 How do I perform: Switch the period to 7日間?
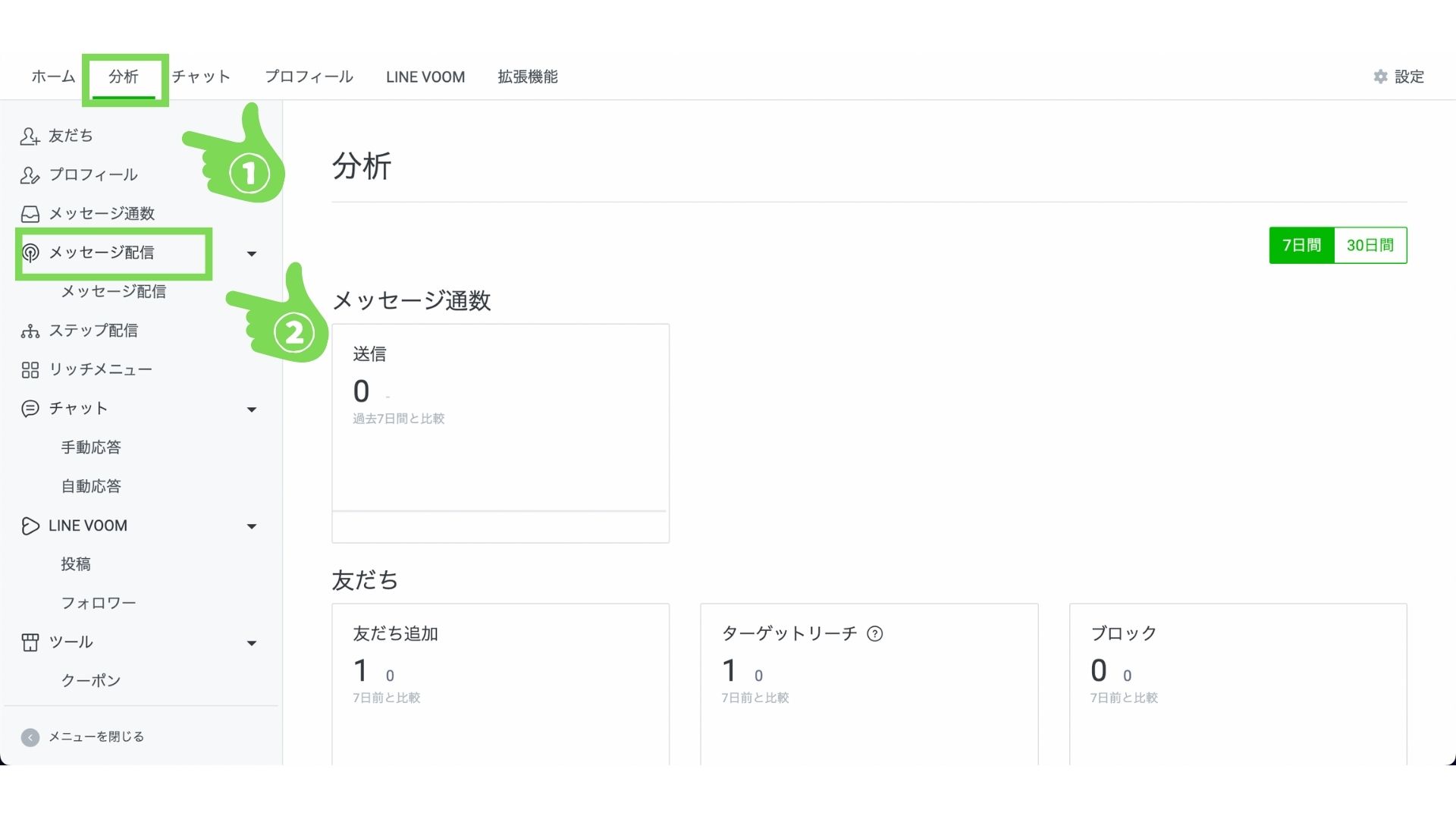pos(1301,245)
